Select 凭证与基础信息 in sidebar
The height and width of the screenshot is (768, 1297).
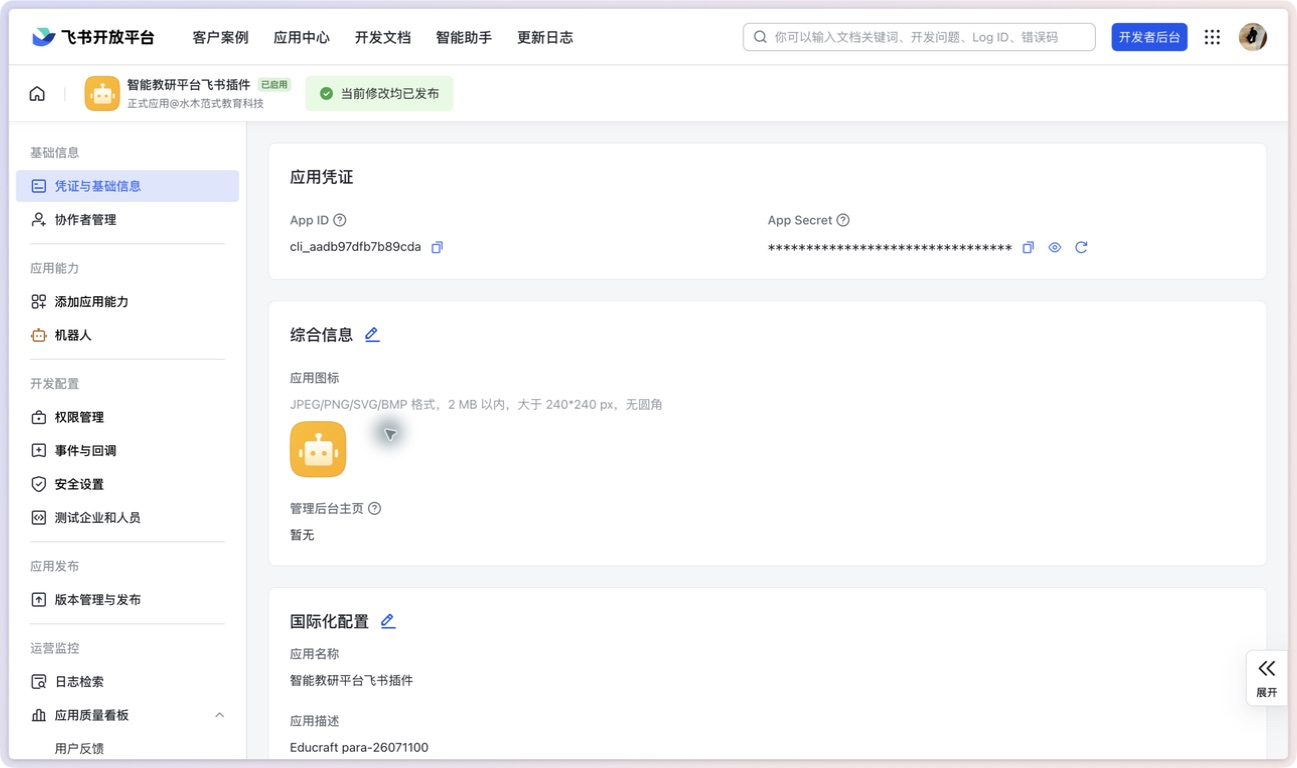point(127,186)
